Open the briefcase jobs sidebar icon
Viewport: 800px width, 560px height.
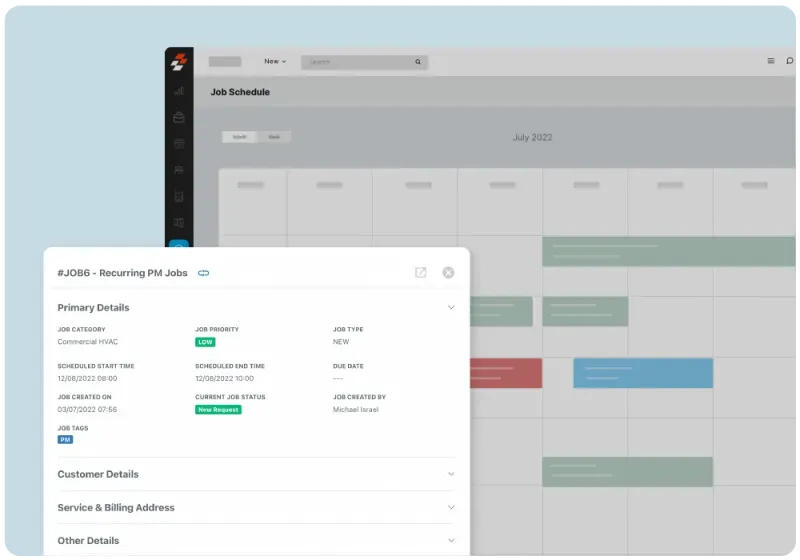click(x=179, y=118)
